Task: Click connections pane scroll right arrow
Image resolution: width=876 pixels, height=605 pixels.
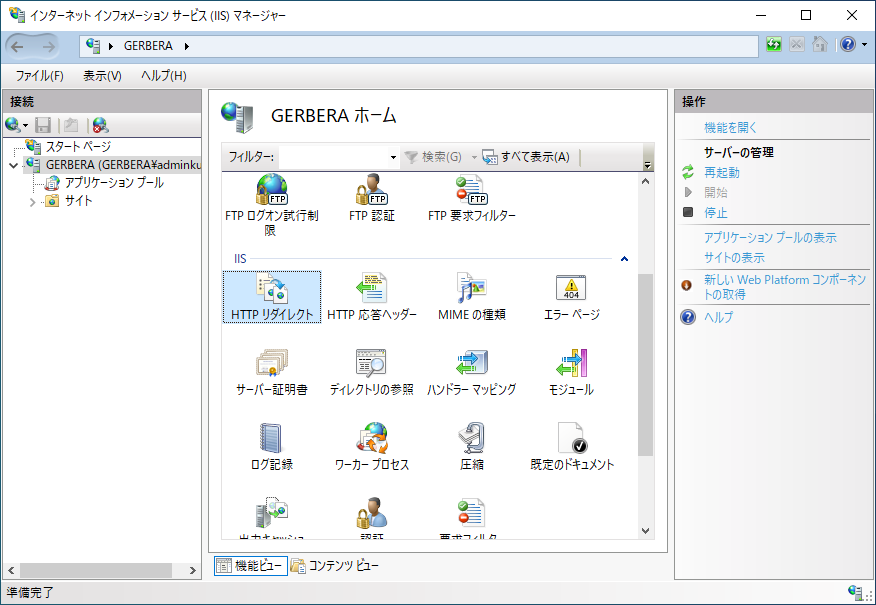Action: 193,570
